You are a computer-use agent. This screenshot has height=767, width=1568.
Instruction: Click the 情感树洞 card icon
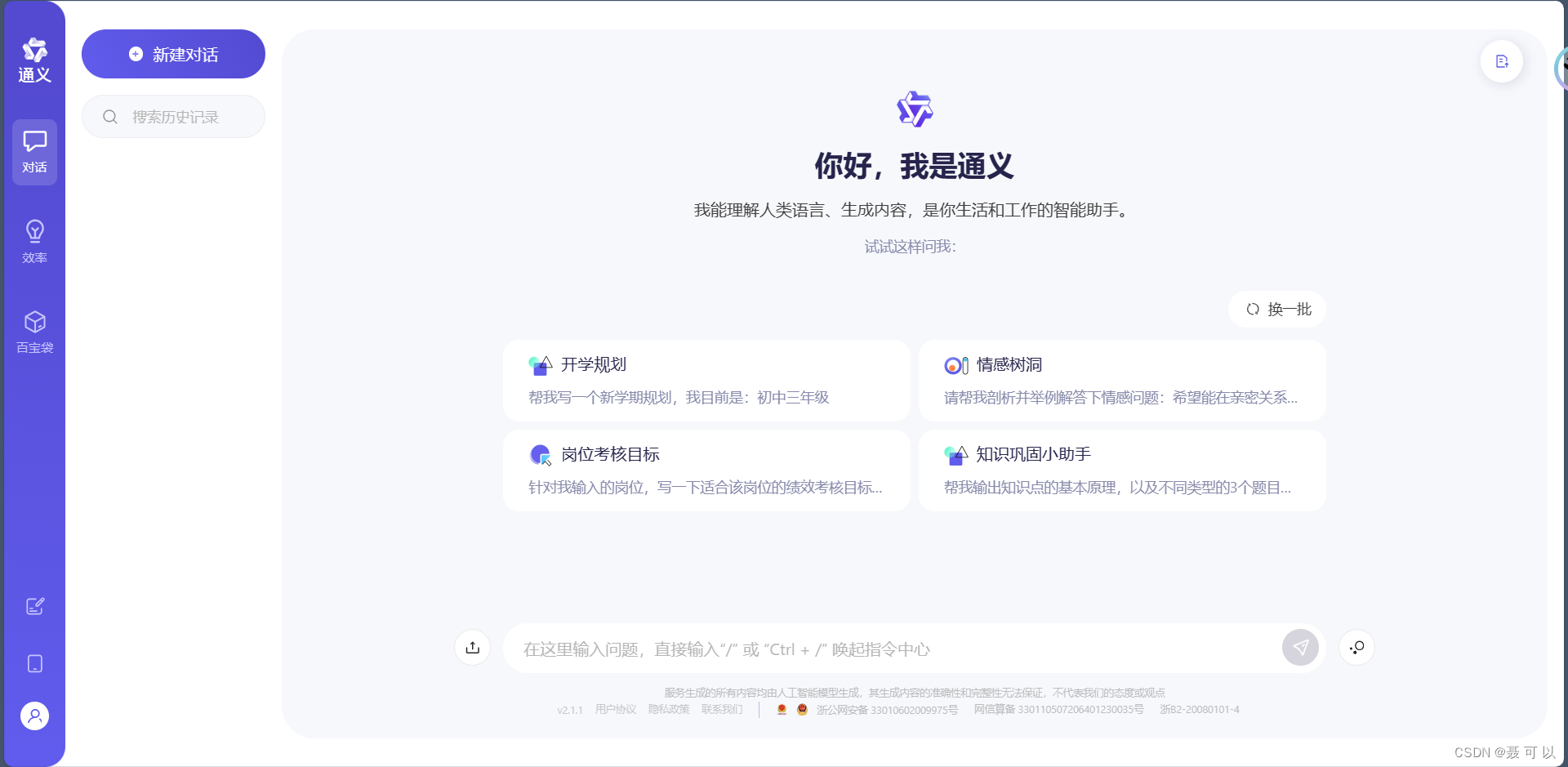(x=955, y=365)
